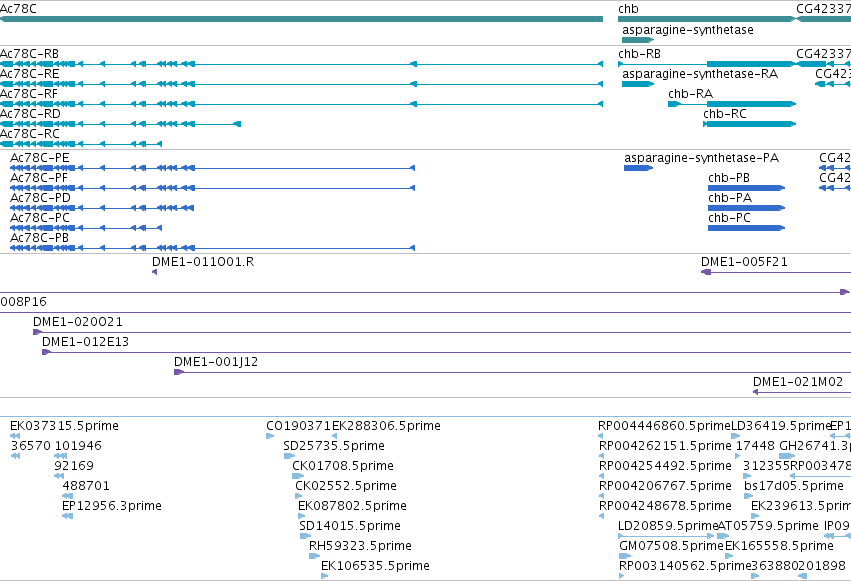Image resolution: width=851 pixels, height=581 pixels.
Task: Click EST bs17d05.5prime
Action: pos(748,496)
